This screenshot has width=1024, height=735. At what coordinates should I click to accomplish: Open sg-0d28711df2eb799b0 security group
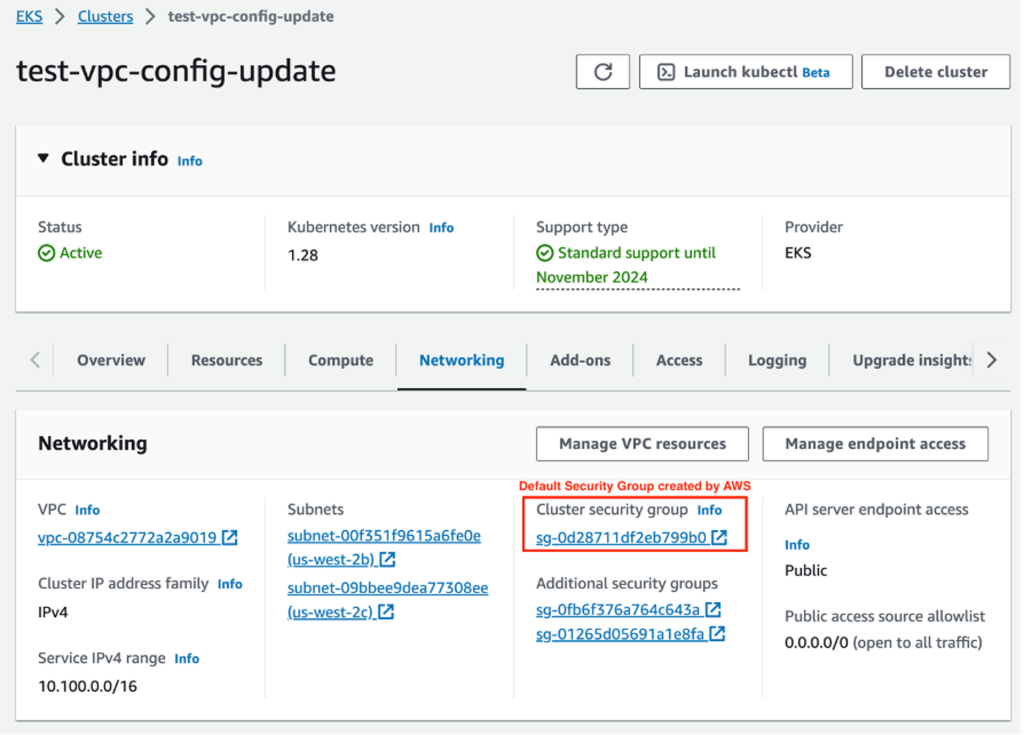tap(621, 538)
